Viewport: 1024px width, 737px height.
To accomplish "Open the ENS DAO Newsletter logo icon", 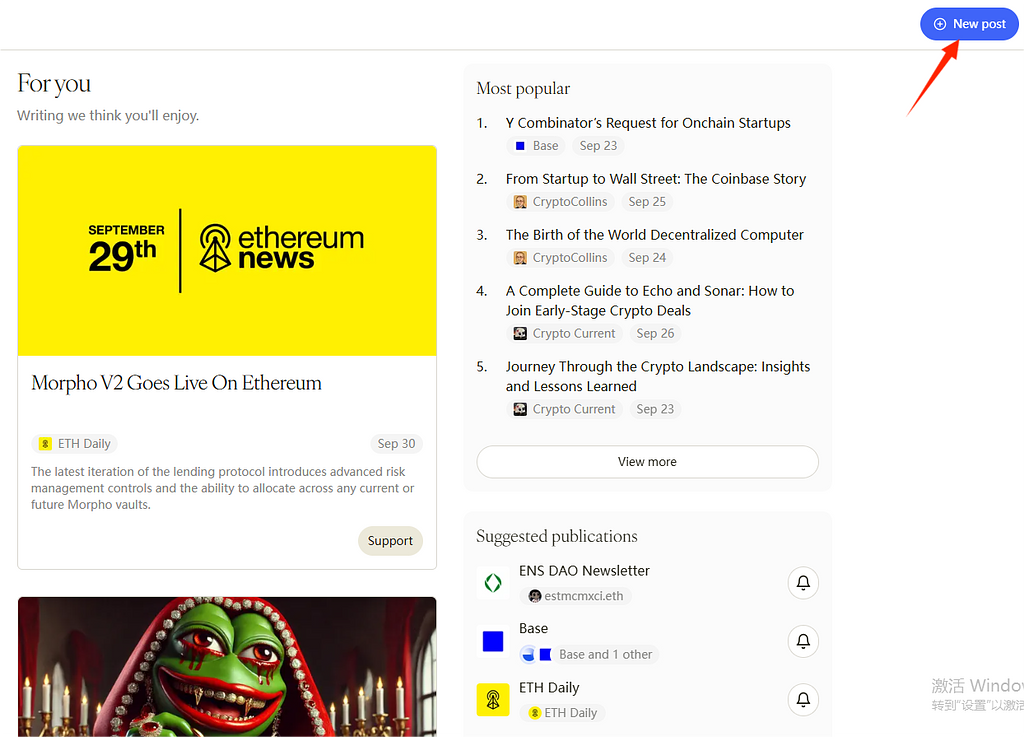I will [x=493, y=583].
